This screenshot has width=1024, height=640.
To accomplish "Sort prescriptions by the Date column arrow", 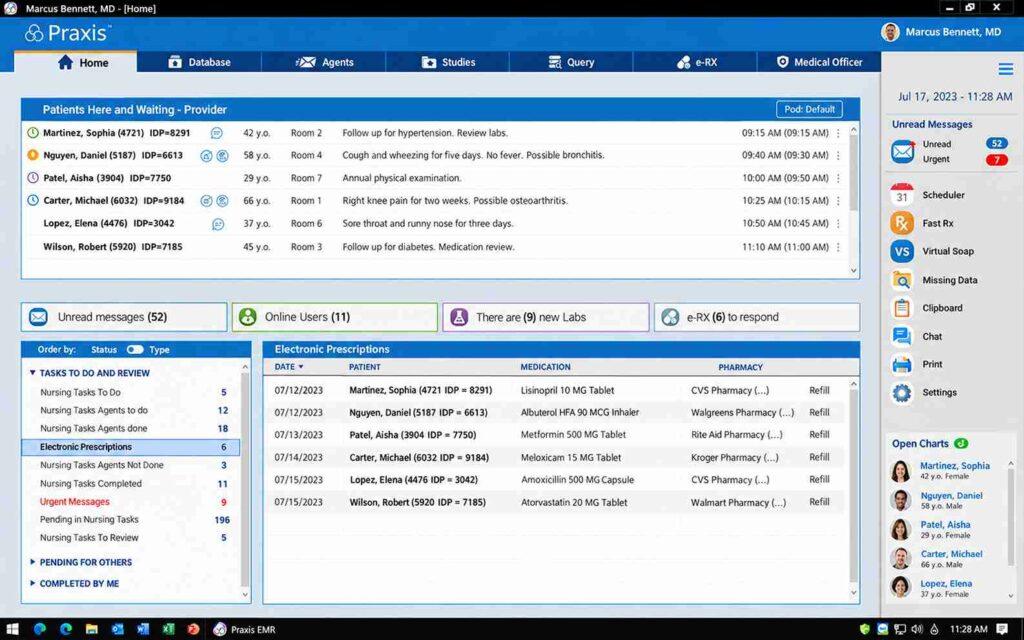I will (301, 367).
